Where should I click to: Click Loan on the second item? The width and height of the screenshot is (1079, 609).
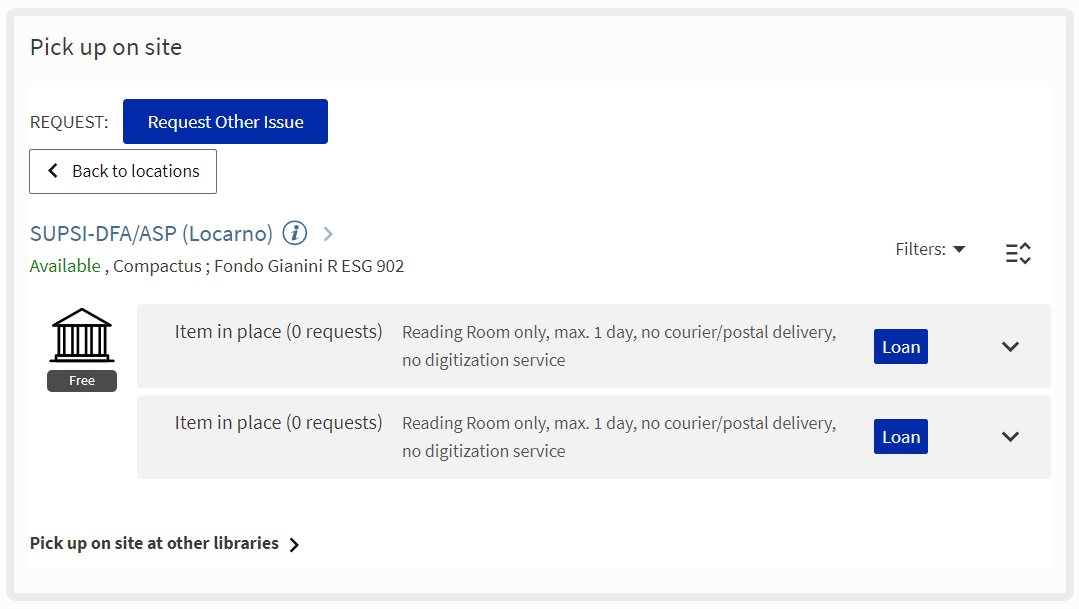coord(900,437)
